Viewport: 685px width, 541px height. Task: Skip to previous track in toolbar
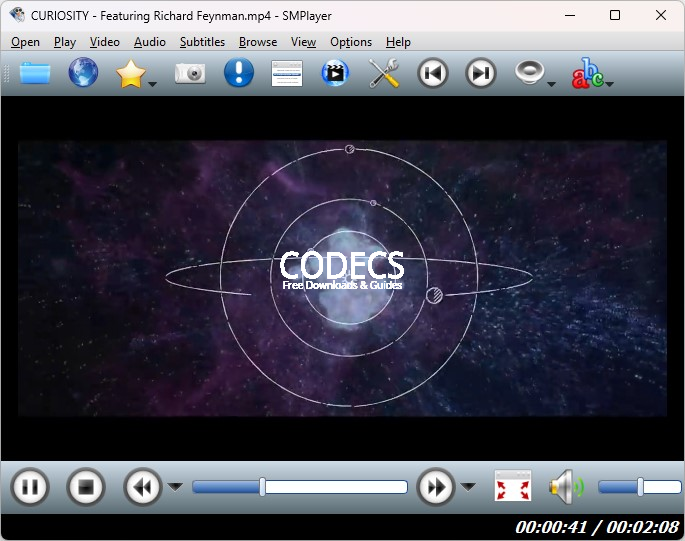[432, 73]
